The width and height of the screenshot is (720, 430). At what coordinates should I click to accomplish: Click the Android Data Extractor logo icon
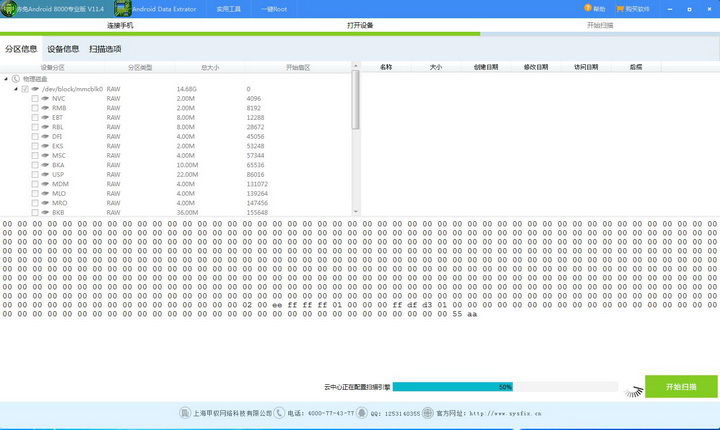click(122, 9)
